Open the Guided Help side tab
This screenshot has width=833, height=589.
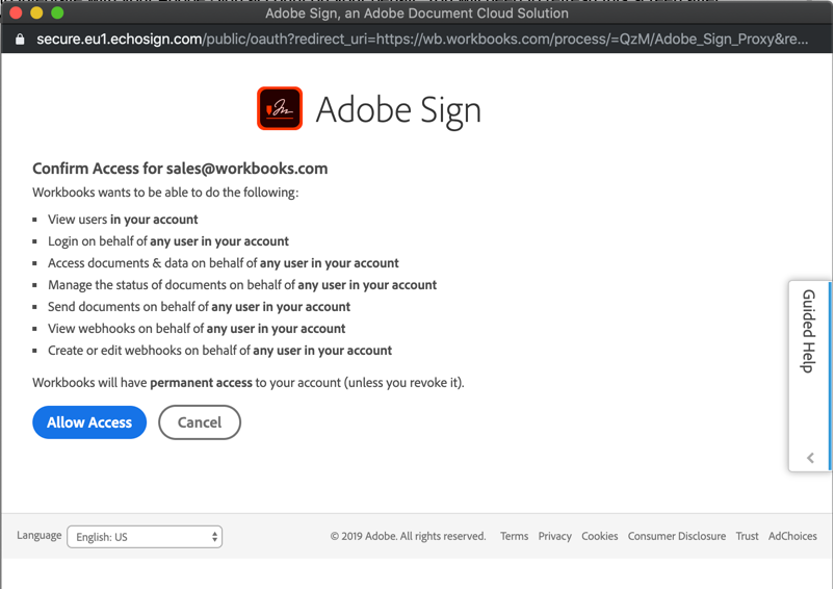point(809,331)
